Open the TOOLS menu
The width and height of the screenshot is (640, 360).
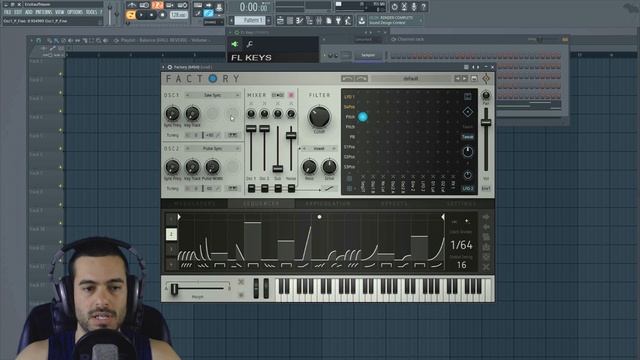(x=91, y=12)
